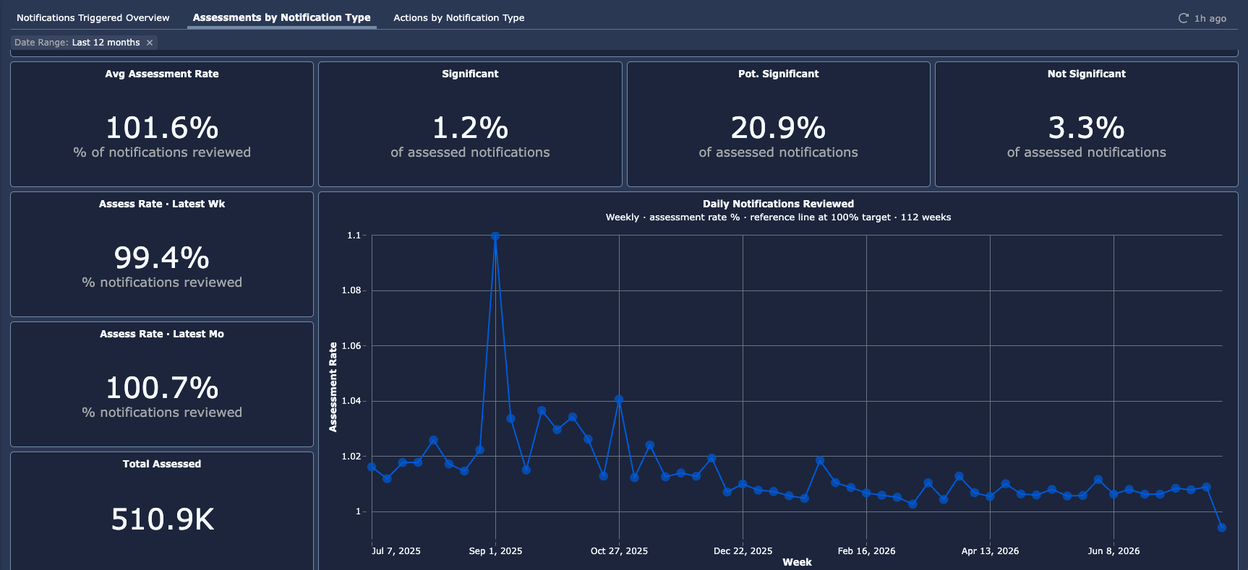Select the Not Significant 3.3% card
This screenshot has width=1248, height=570.
pyautogui.click(x=1086, y=124)
